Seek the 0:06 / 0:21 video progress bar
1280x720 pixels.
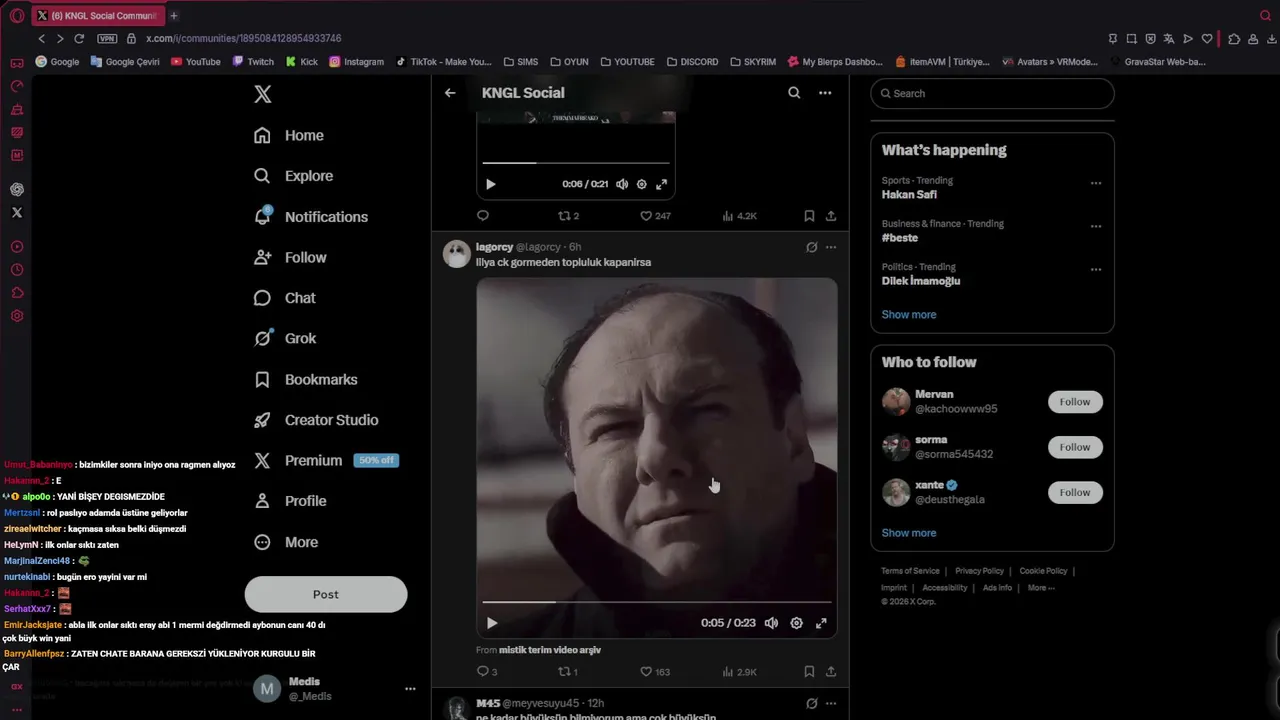[576, 163]
